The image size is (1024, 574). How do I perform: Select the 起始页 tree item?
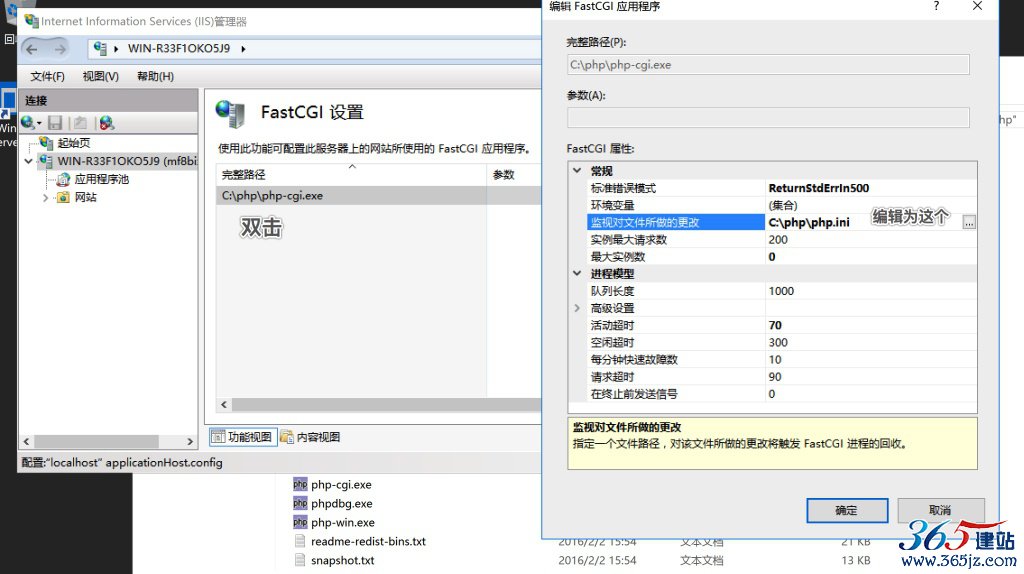(x=74, y=142)
